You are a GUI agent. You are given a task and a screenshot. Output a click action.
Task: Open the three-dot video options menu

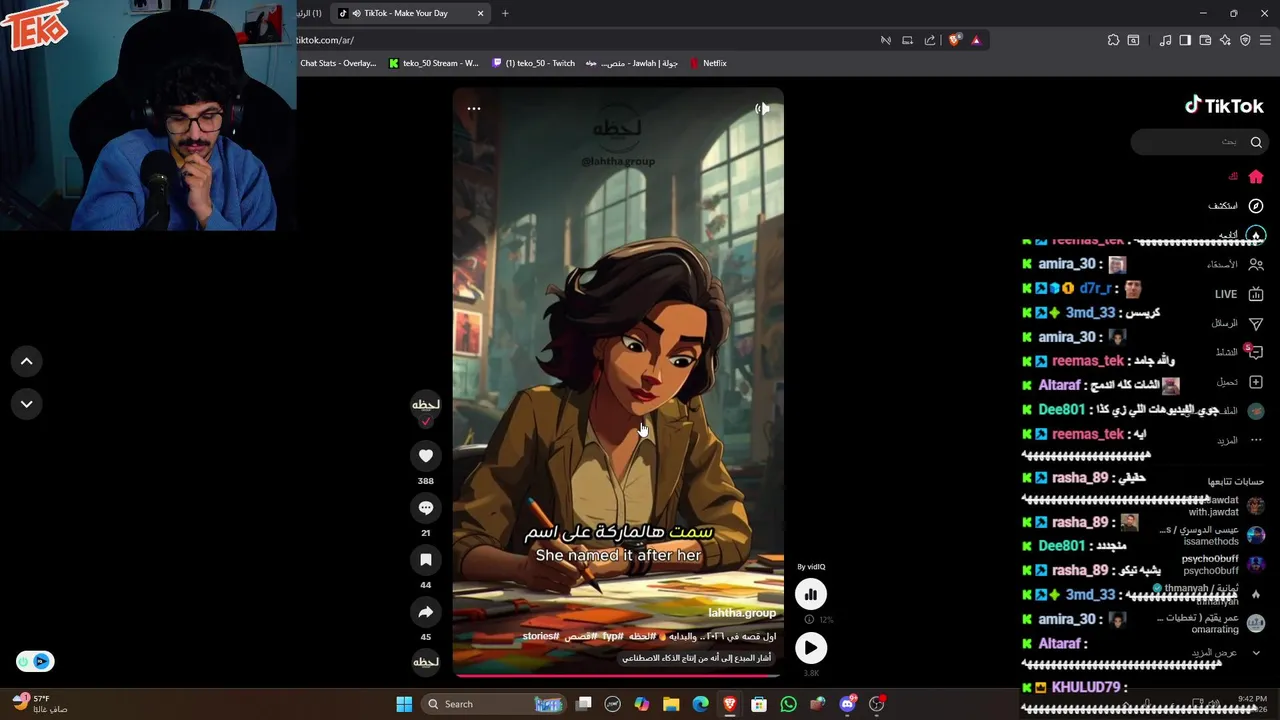point(474,109)
